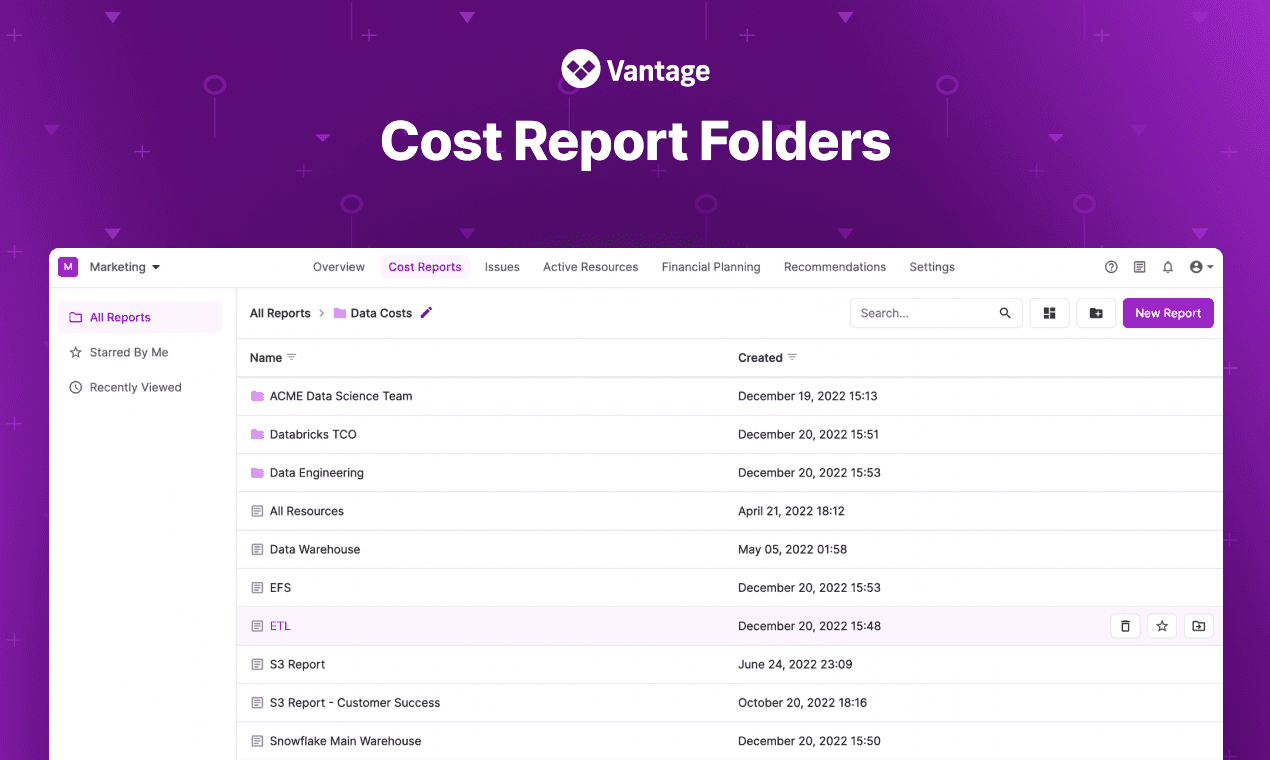1270x760 pixels.
Task: Toggle the Created column sort filter
Action: tap(793, 357)
